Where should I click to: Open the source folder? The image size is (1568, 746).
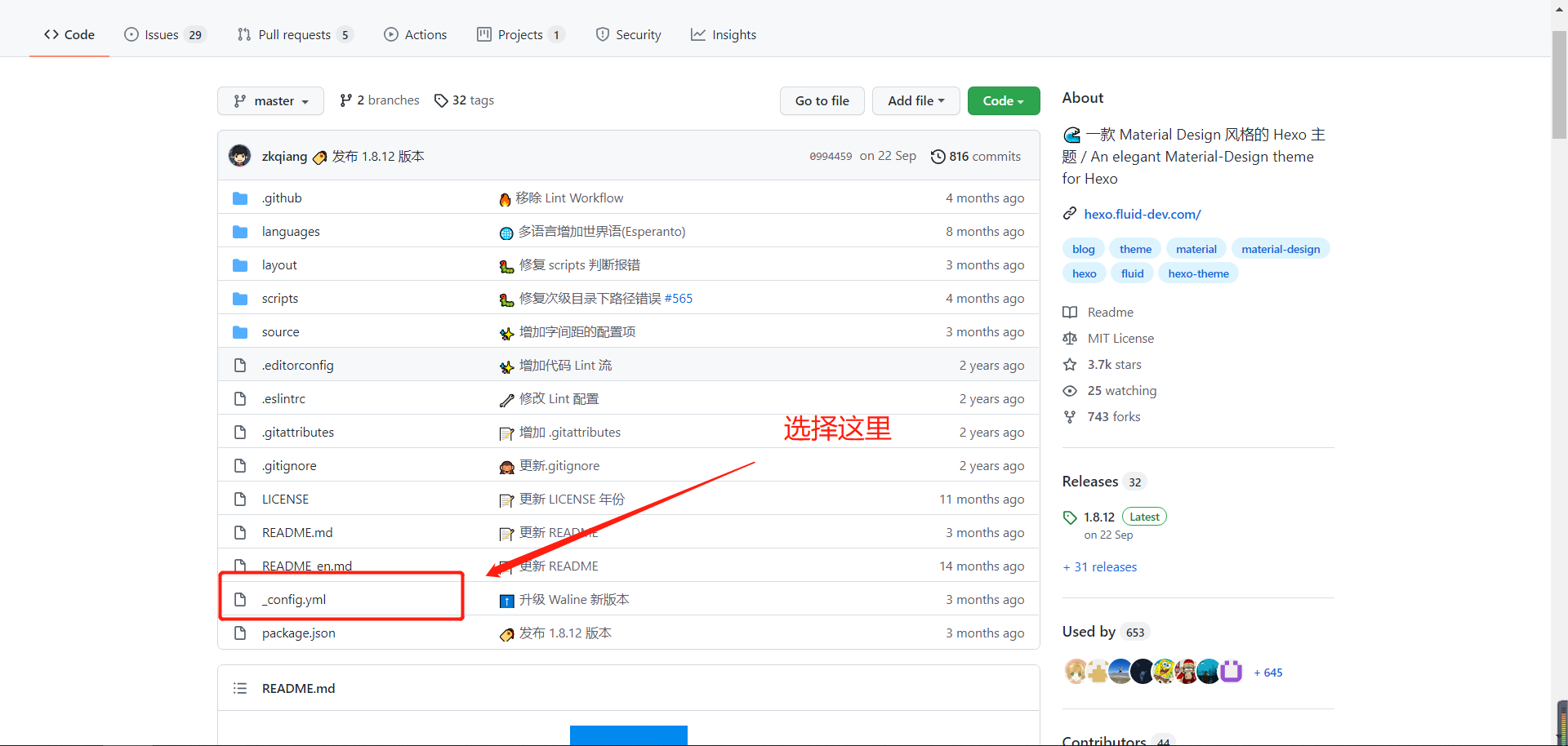tap(281, 332)
